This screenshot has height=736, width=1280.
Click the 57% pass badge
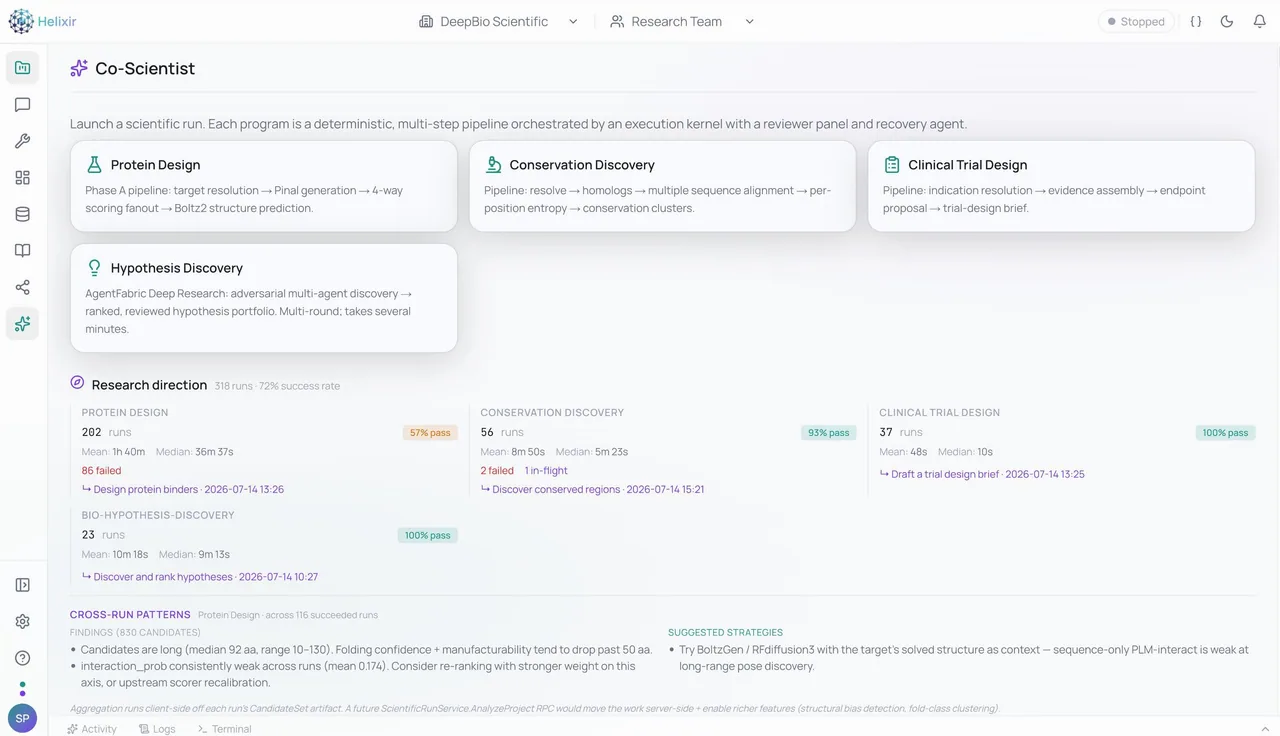pos(430,433)
